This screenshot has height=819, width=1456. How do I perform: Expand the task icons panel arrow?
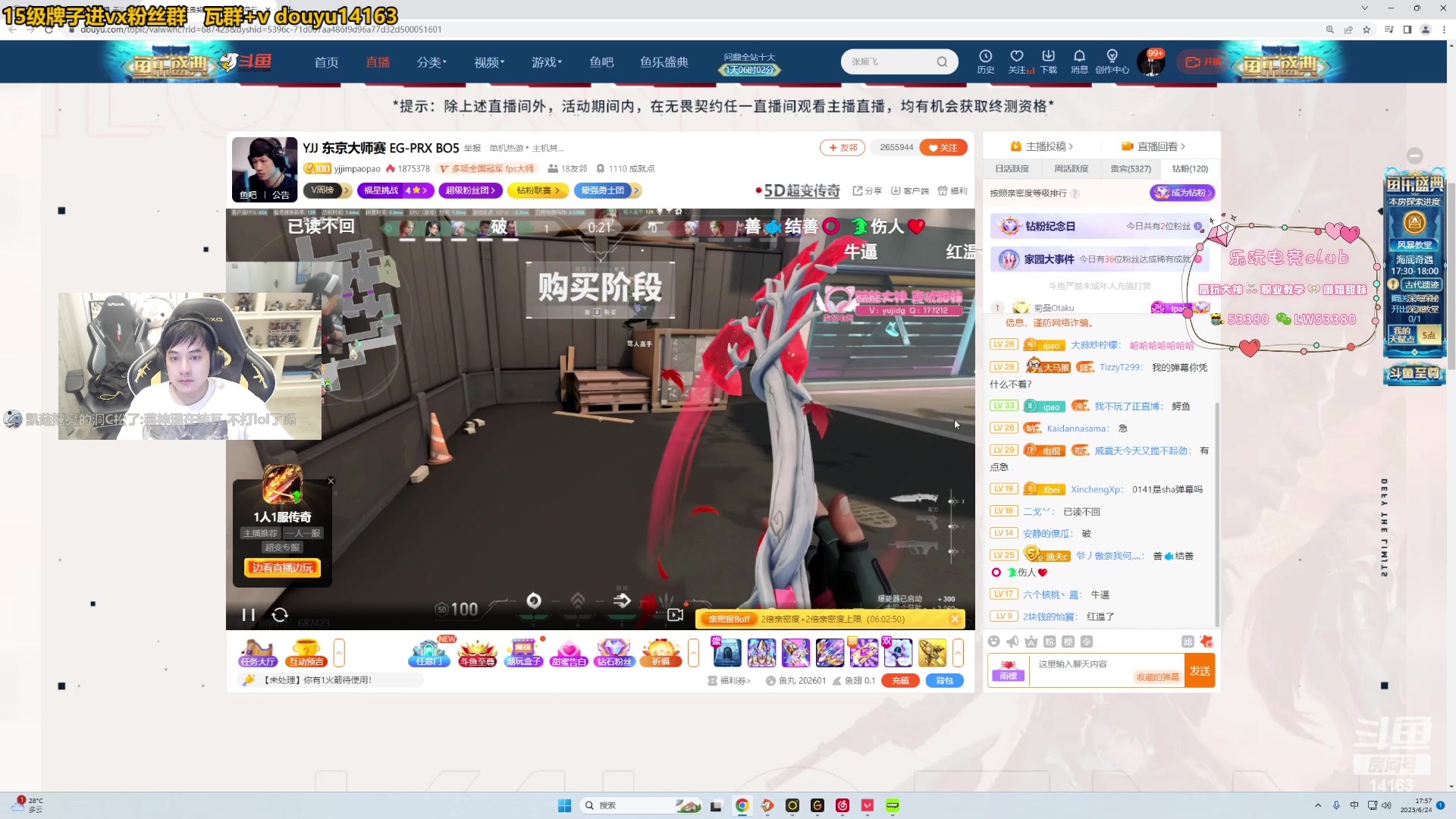click(339, 652)
